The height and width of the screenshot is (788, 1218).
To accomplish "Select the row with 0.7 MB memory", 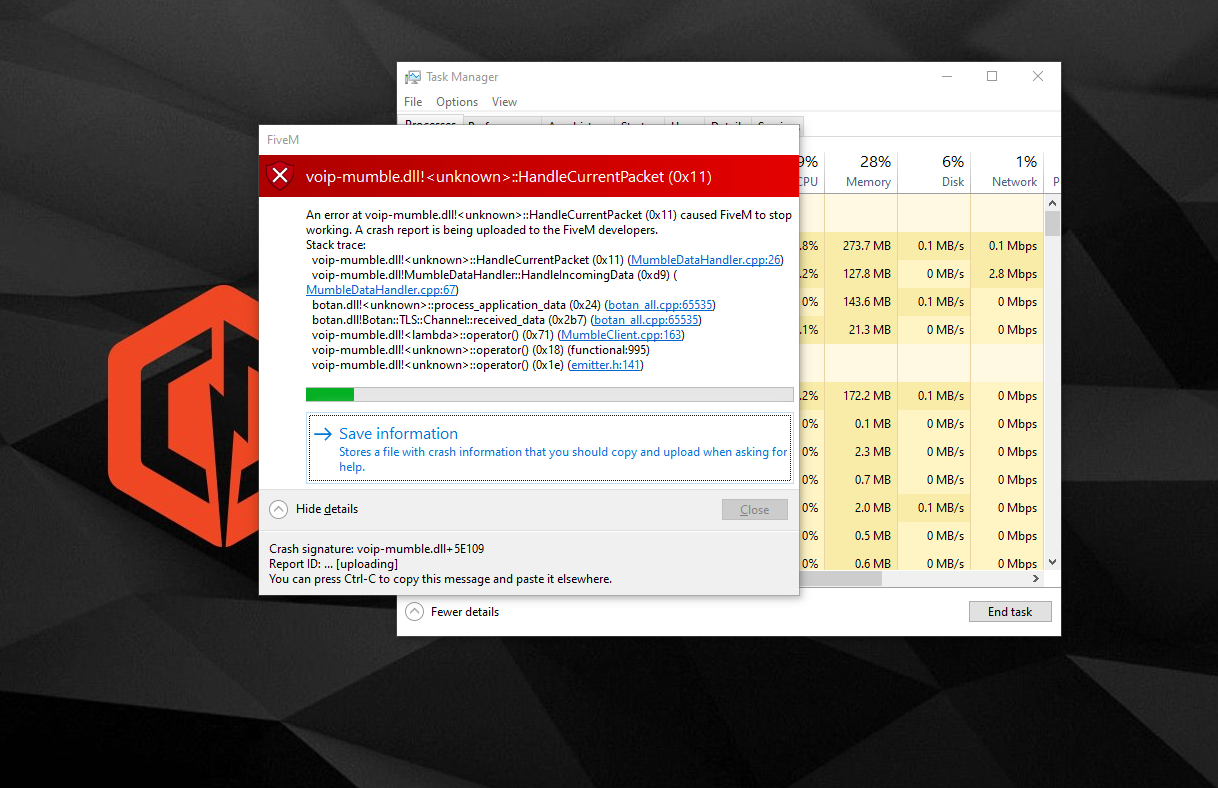I will pos(921,479).
